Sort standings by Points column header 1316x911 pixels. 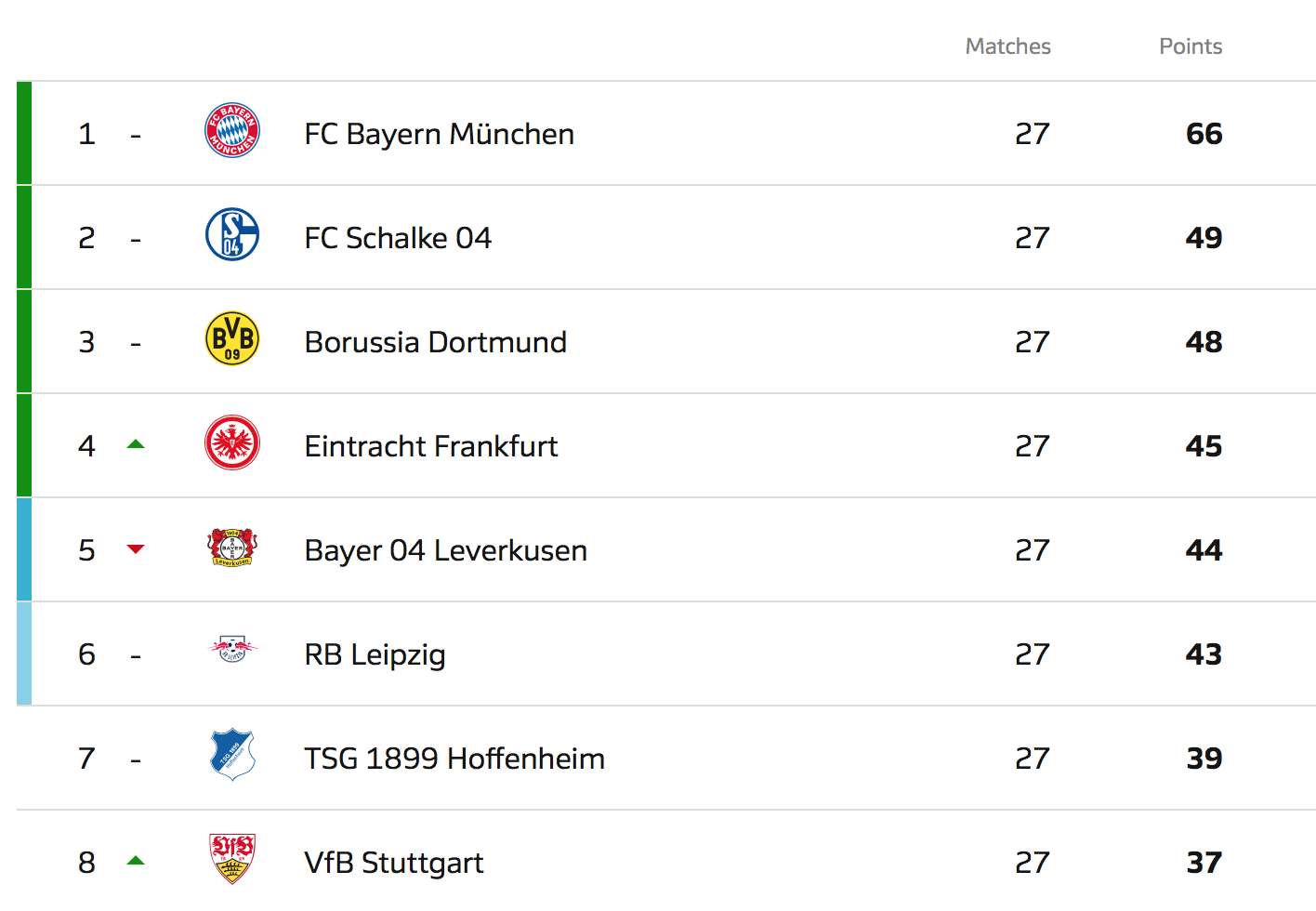tap(1191, 46)
